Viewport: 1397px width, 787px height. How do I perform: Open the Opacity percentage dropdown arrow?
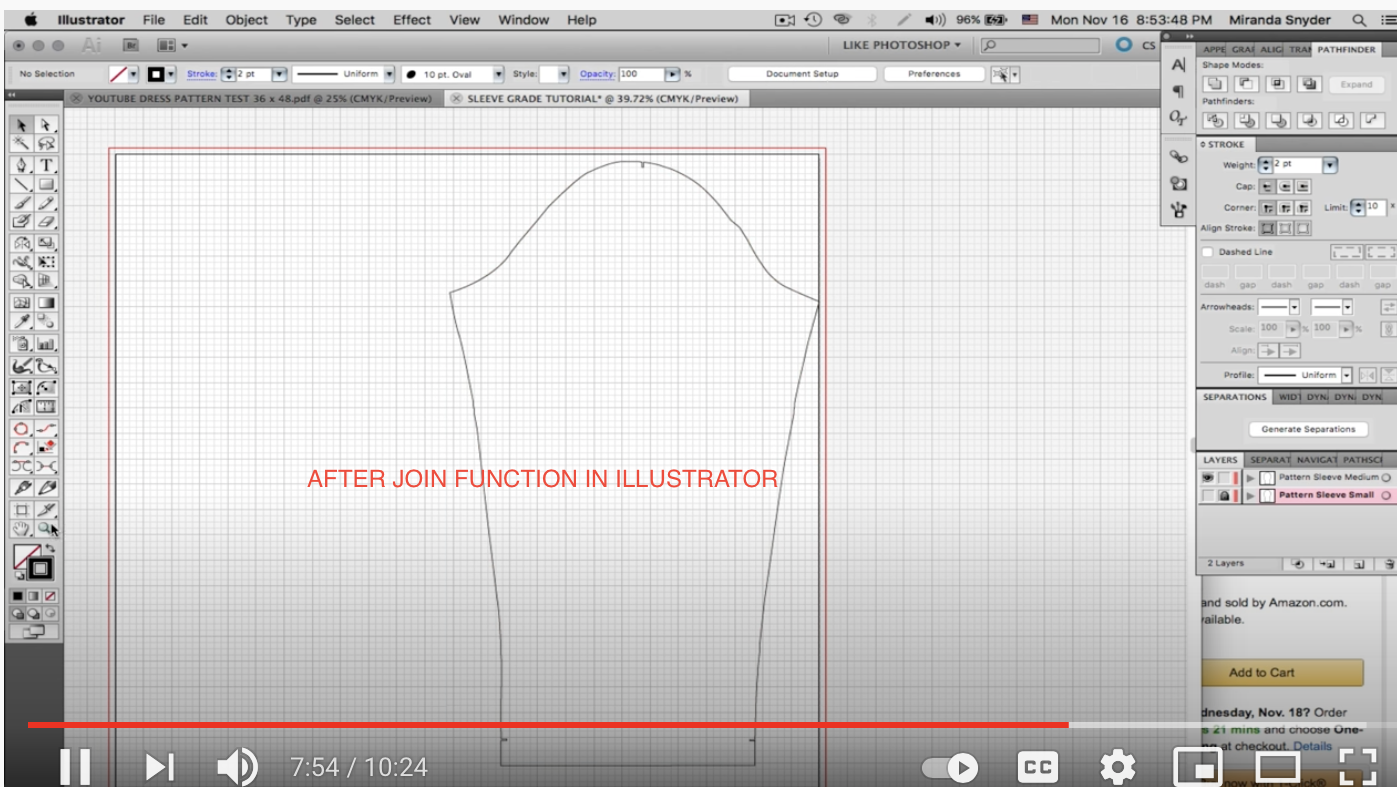click(x=672, y=74)
